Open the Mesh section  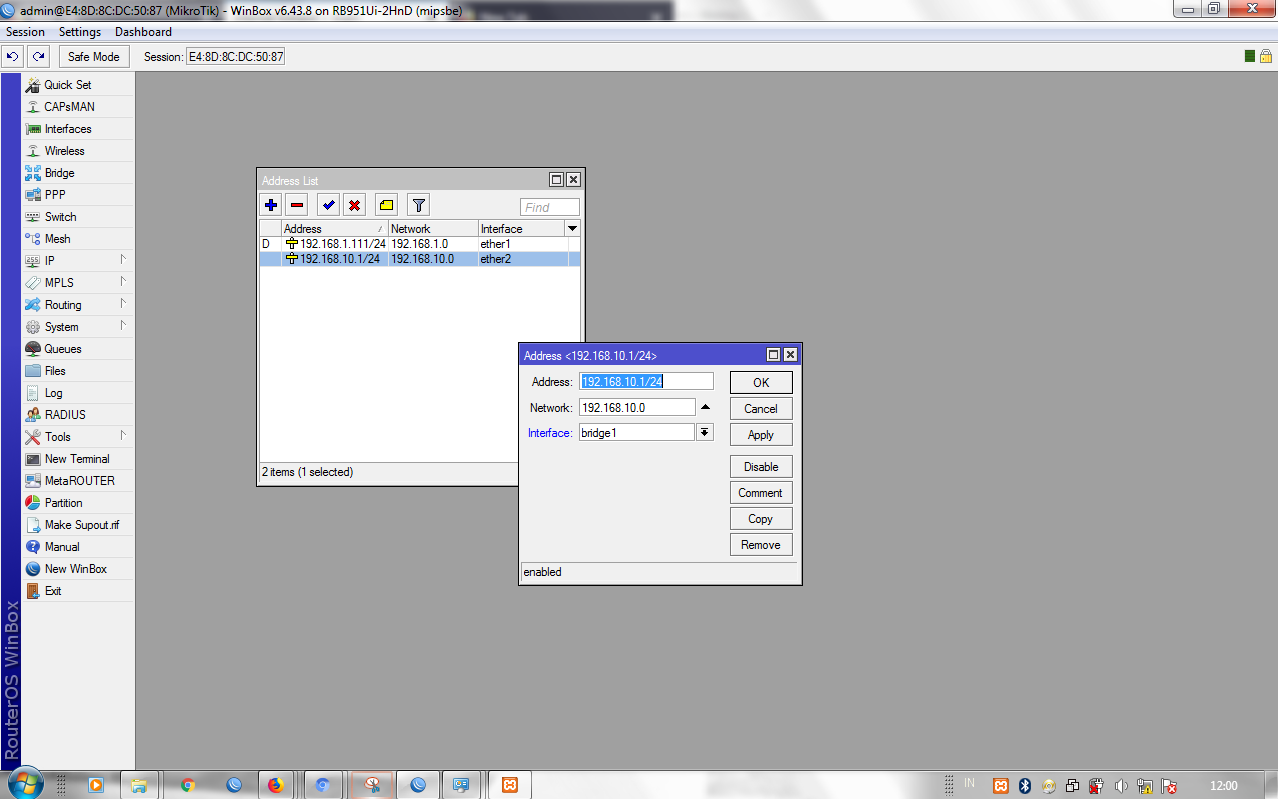click(x=78, y=239)
